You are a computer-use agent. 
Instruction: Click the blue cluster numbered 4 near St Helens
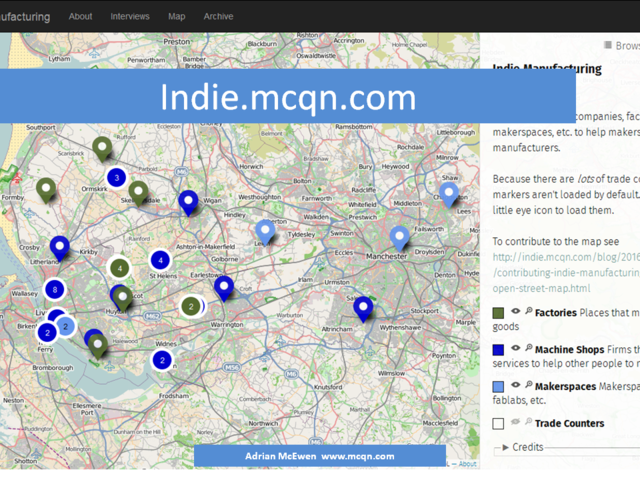coord(160,260)
